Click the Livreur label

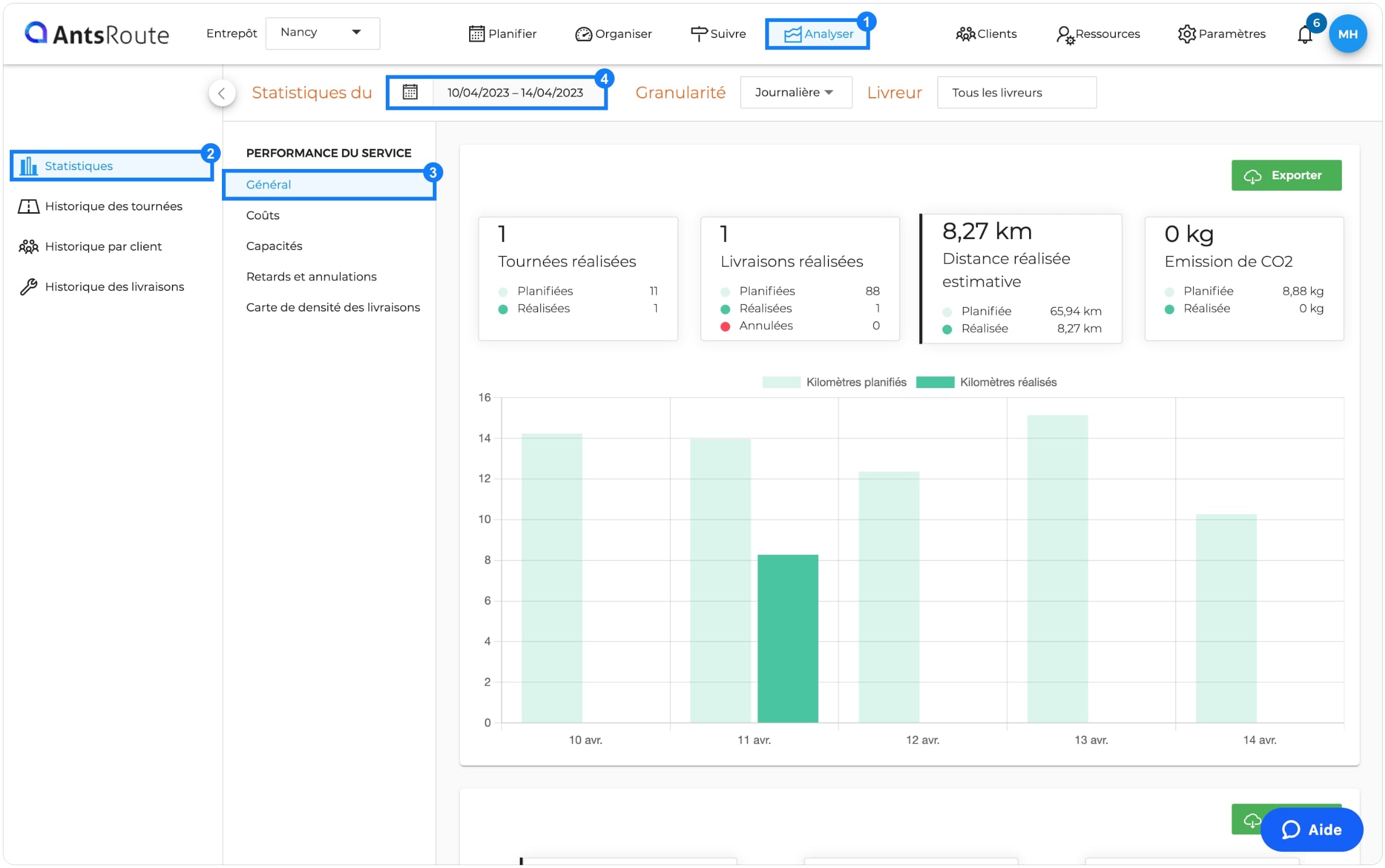coord(894,93)
